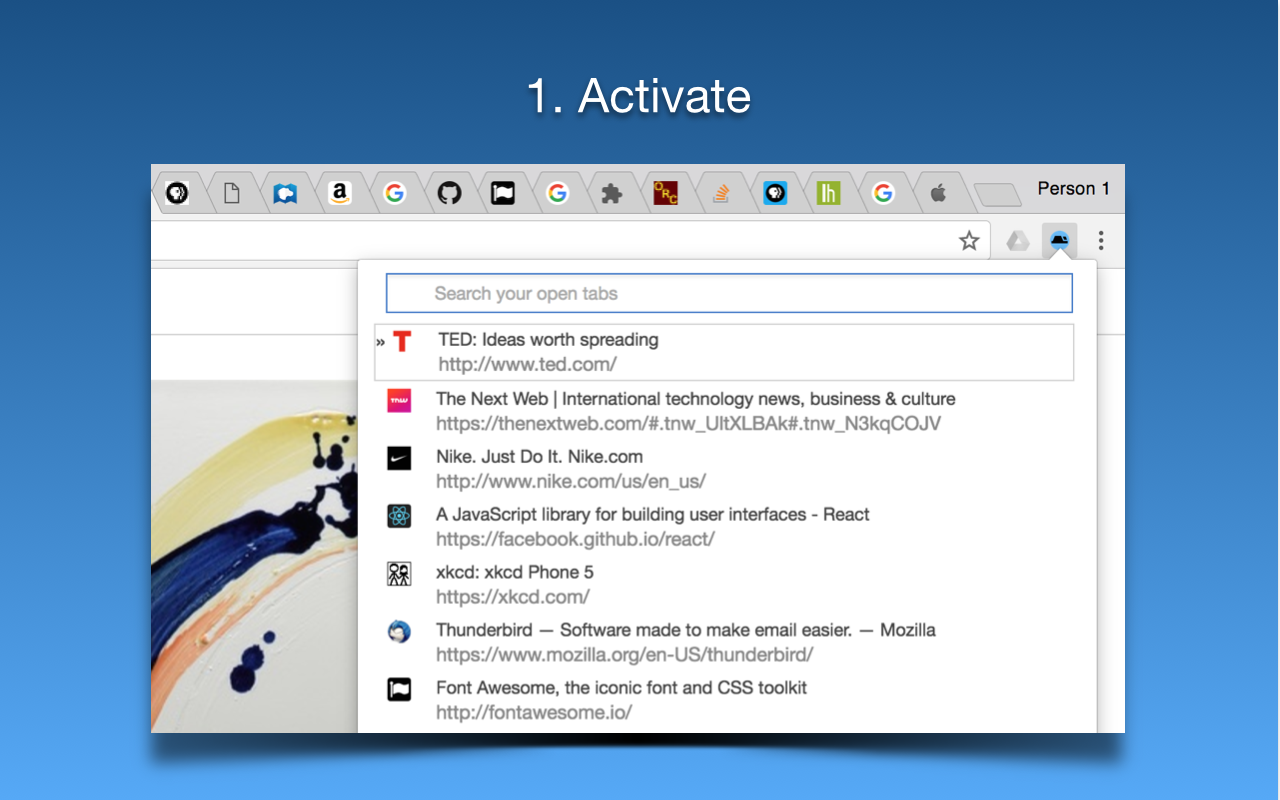Click the paint splash image on page
This screenshot has height=800, width=1280.
(254, 556)
